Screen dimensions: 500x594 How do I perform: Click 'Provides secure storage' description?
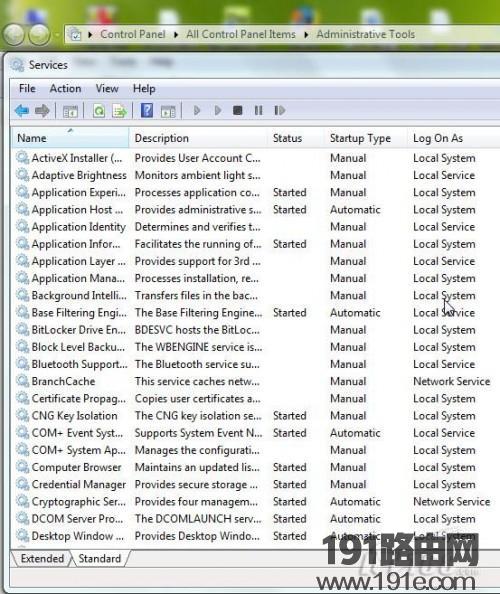pos(196,485)
